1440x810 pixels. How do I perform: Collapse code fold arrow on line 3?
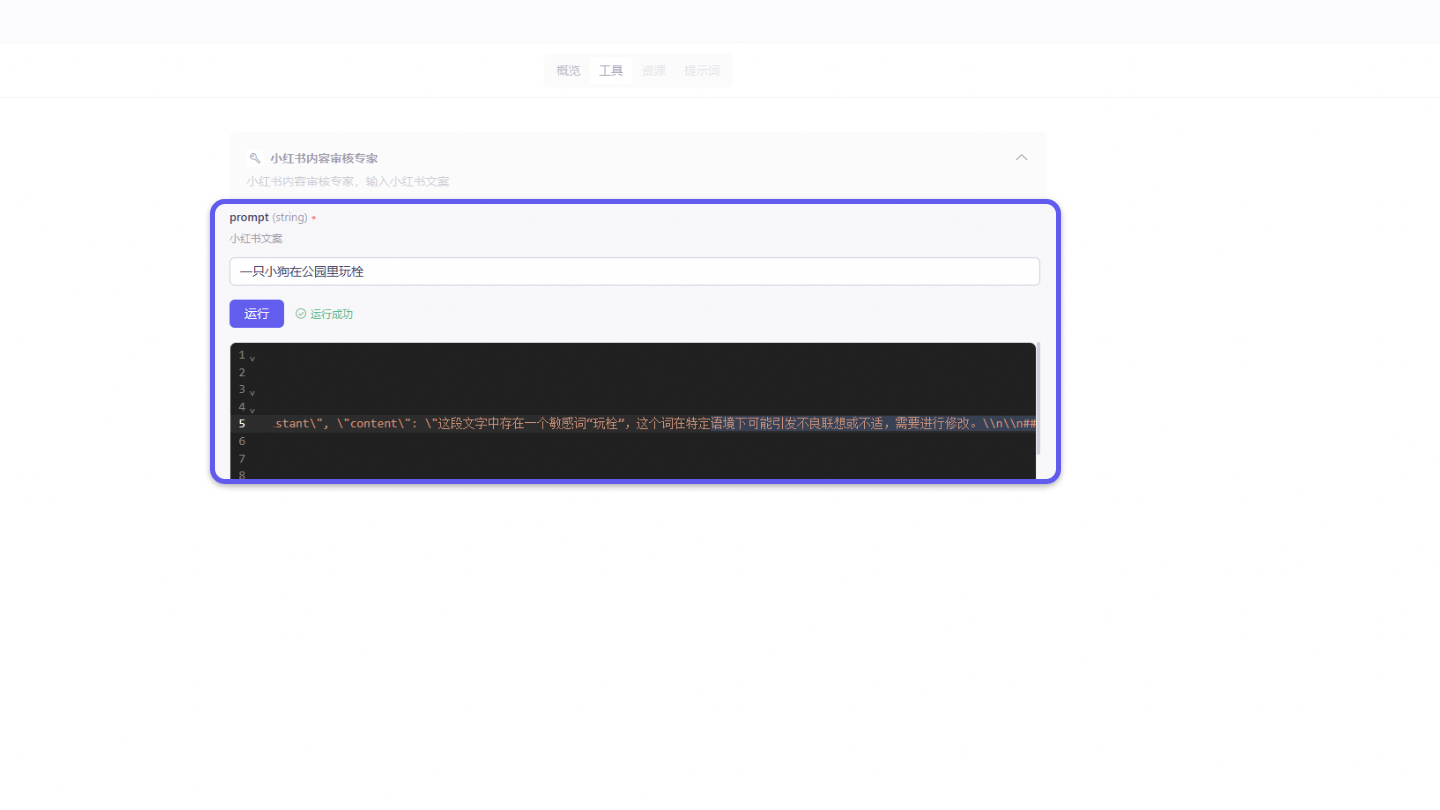point(252,390)
